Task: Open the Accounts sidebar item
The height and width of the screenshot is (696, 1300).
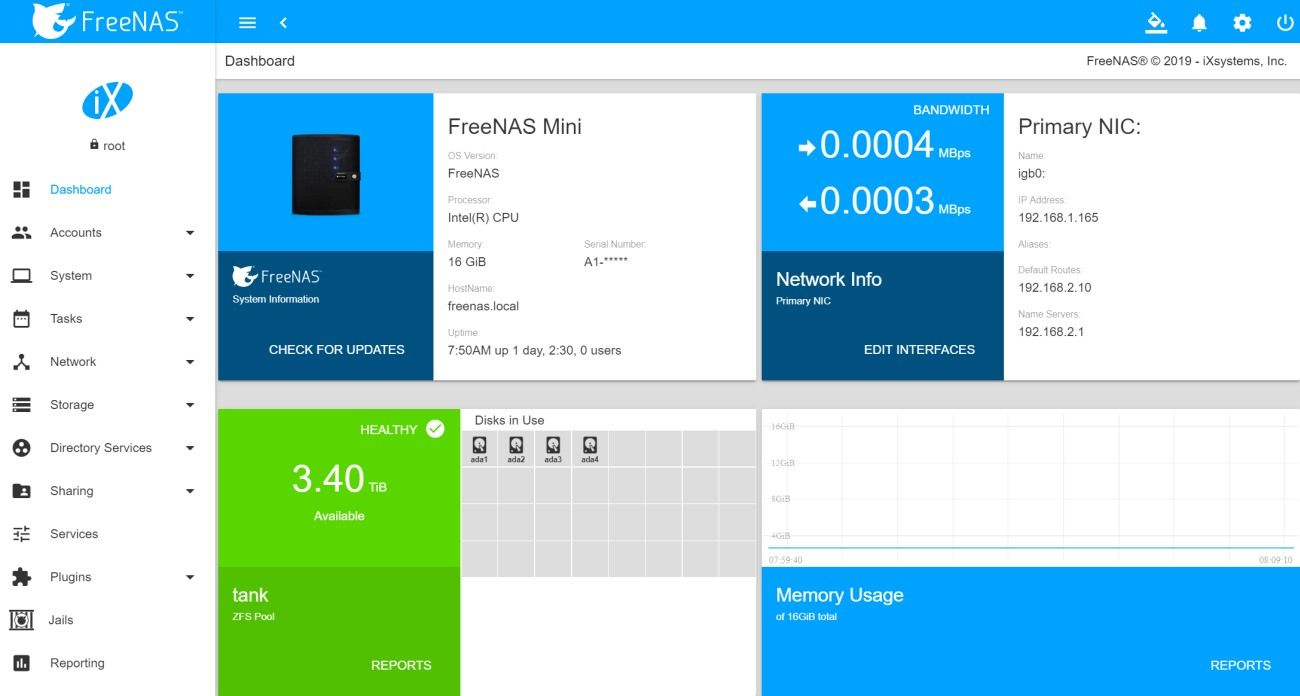Action: (107, 232)
